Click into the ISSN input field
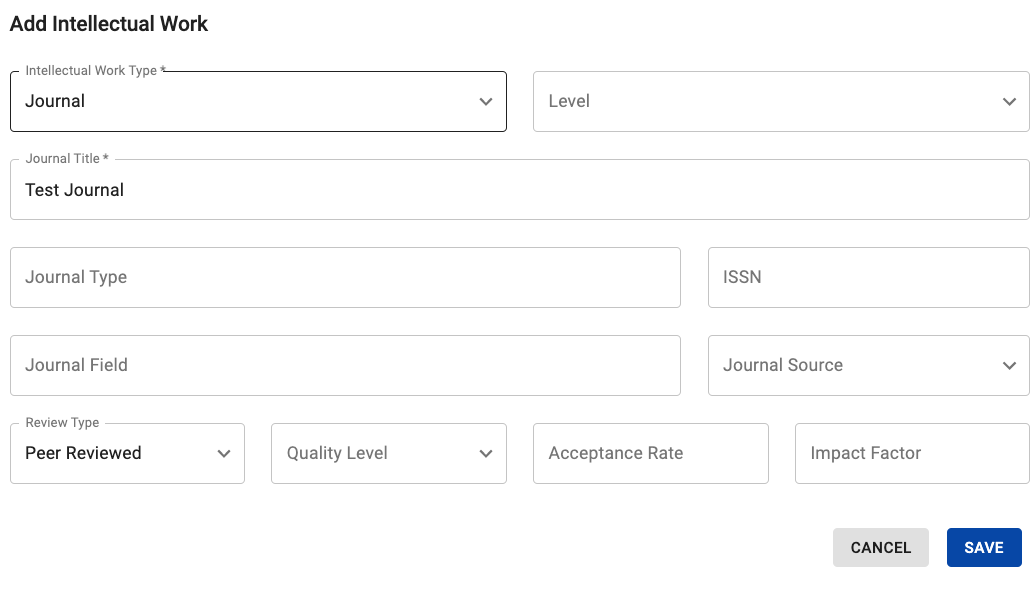The height and width of the screenshot is (600, 1035). [868, 278]
